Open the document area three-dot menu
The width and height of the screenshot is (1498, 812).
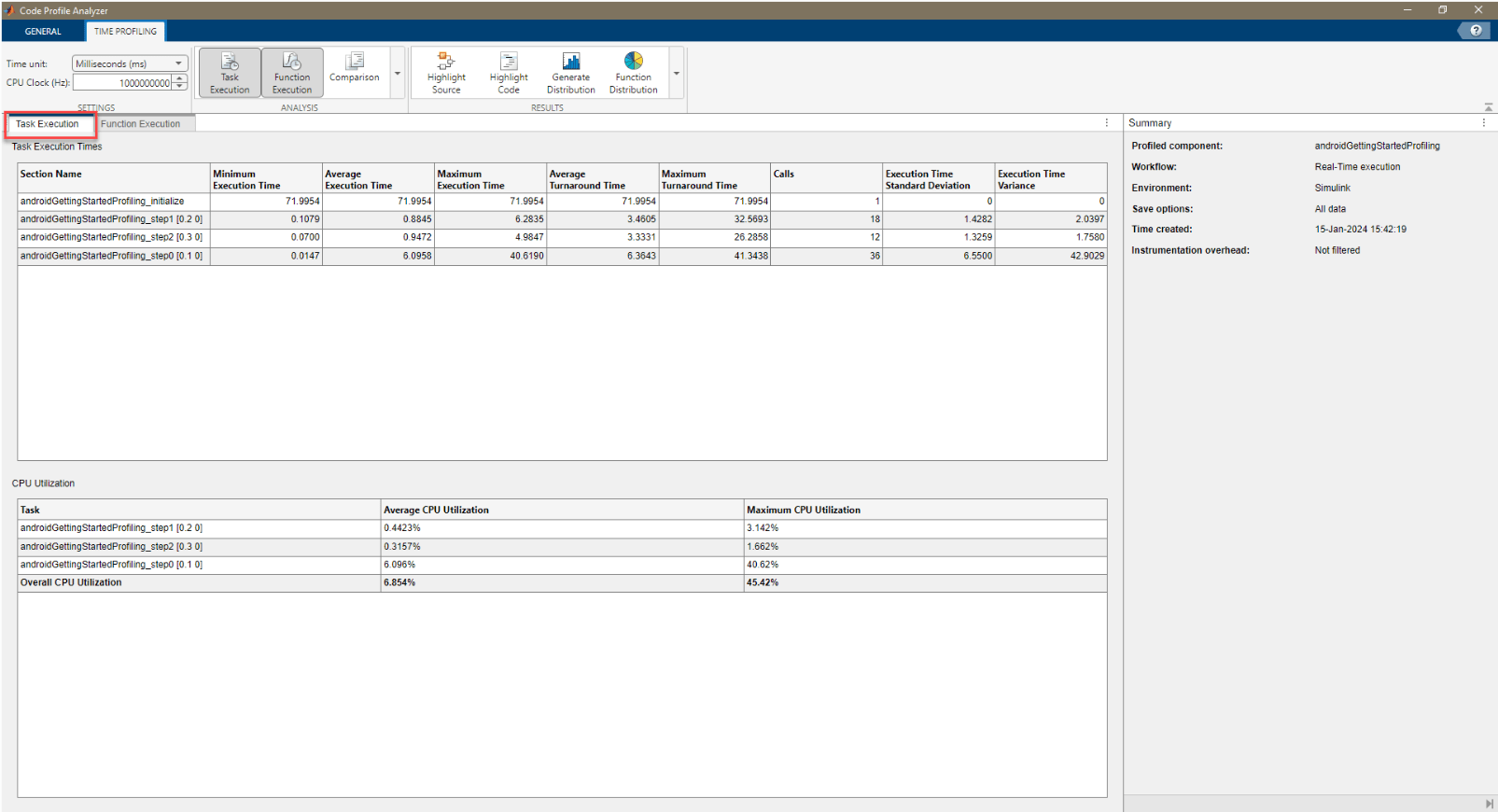coord(1107,123)
